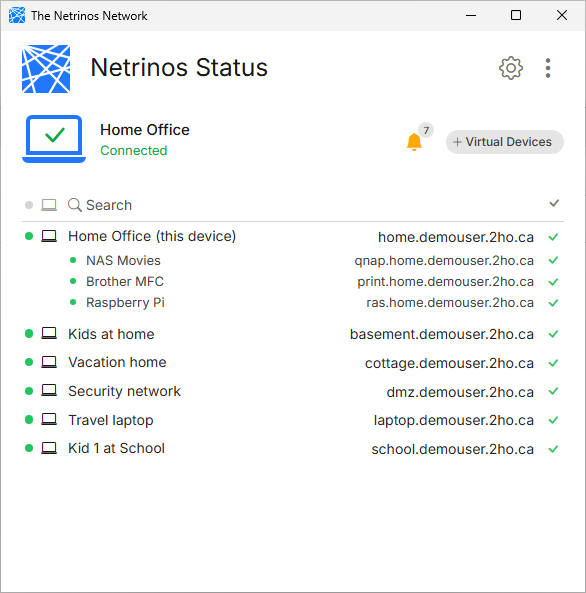Image resolution: width=586 pixels, height=593 pixels.
Task: Toggle the grey checkmark filter in the search row
Action: click(554, 203)
